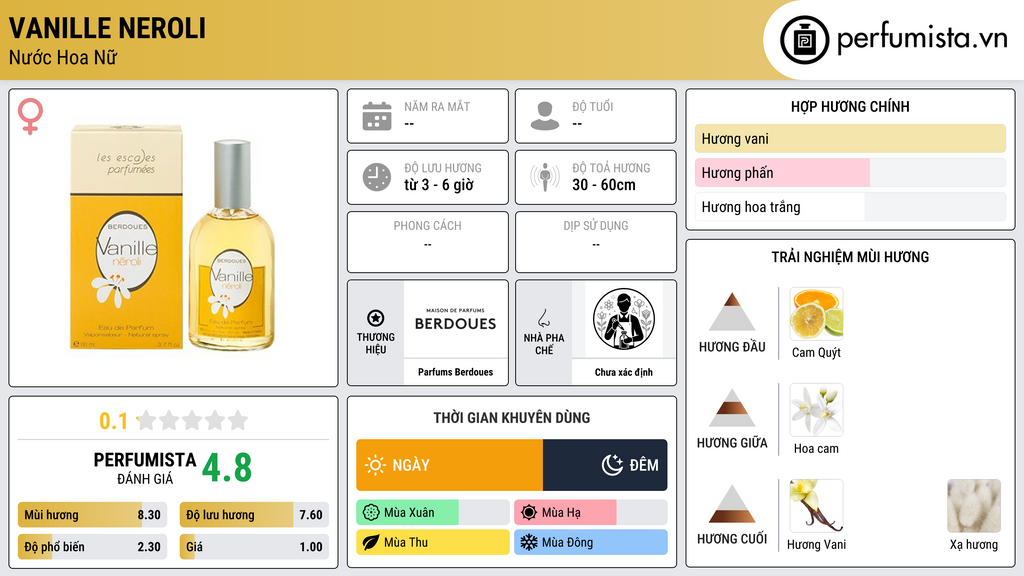This screenshot has height=576, width=1024.
Task: Click the Phong Cách style box
Action: (x=428, y=242)
